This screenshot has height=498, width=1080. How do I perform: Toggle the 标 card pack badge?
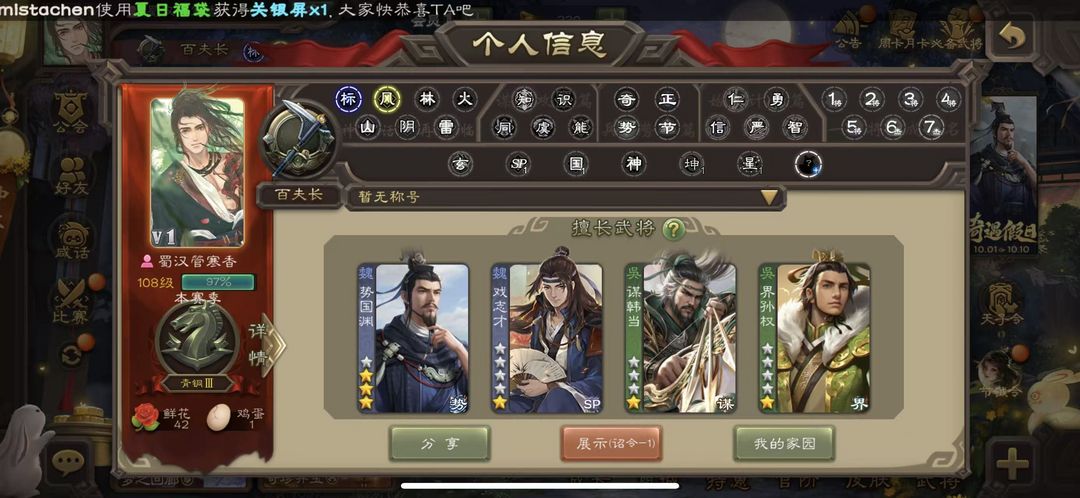[349, 99]
